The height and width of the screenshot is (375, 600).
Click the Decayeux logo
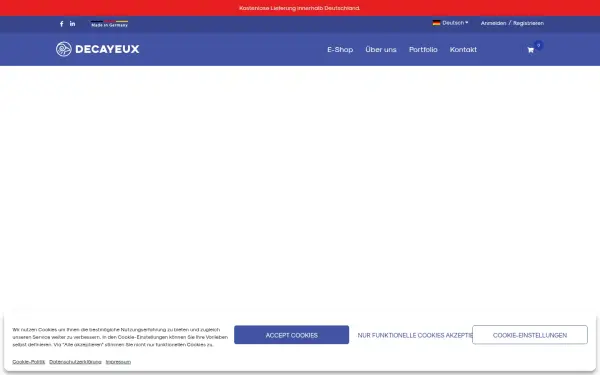[x=98, y=49]
